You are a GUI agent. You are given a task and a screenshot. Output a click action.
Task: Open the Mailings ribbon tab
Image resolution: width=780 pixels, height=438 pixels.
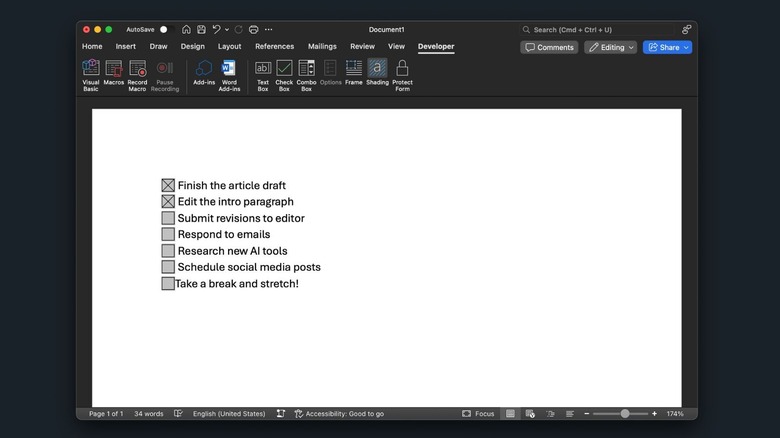[x=322, y=46]
